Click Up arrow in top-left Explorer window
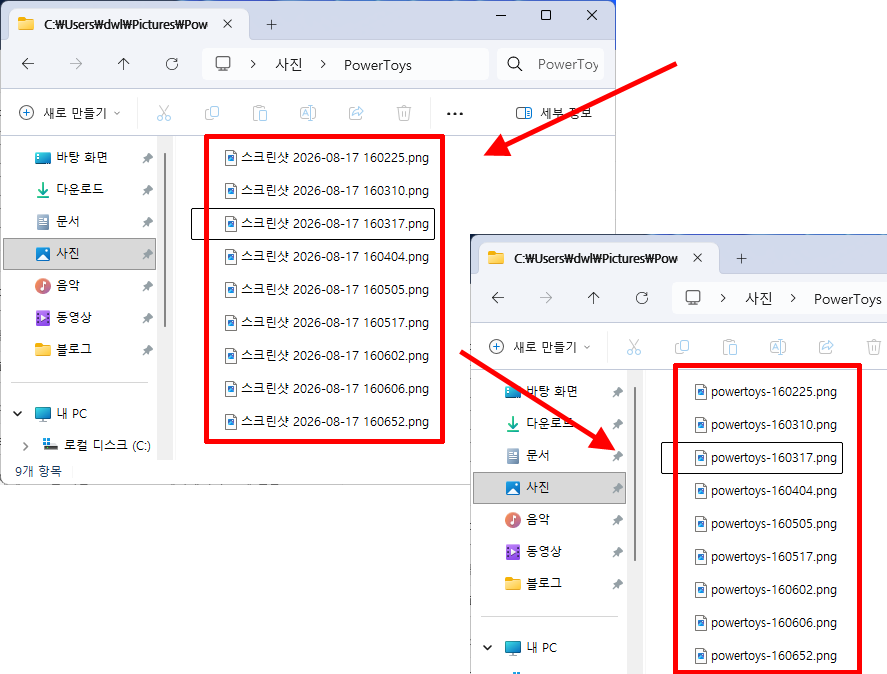Viewport: 887px width, 674px height. coord(123,64)
